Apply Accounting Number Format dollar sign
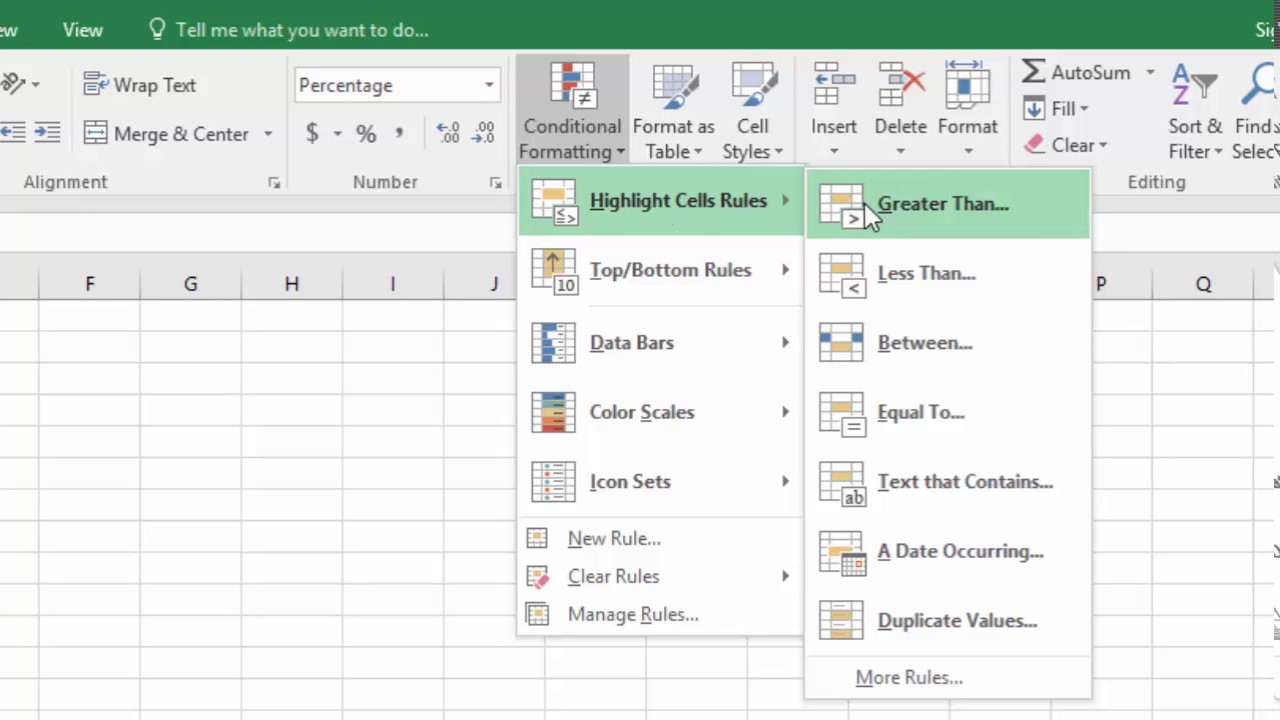The height and width of the screenshot is (720, 1280). [312, 133]
